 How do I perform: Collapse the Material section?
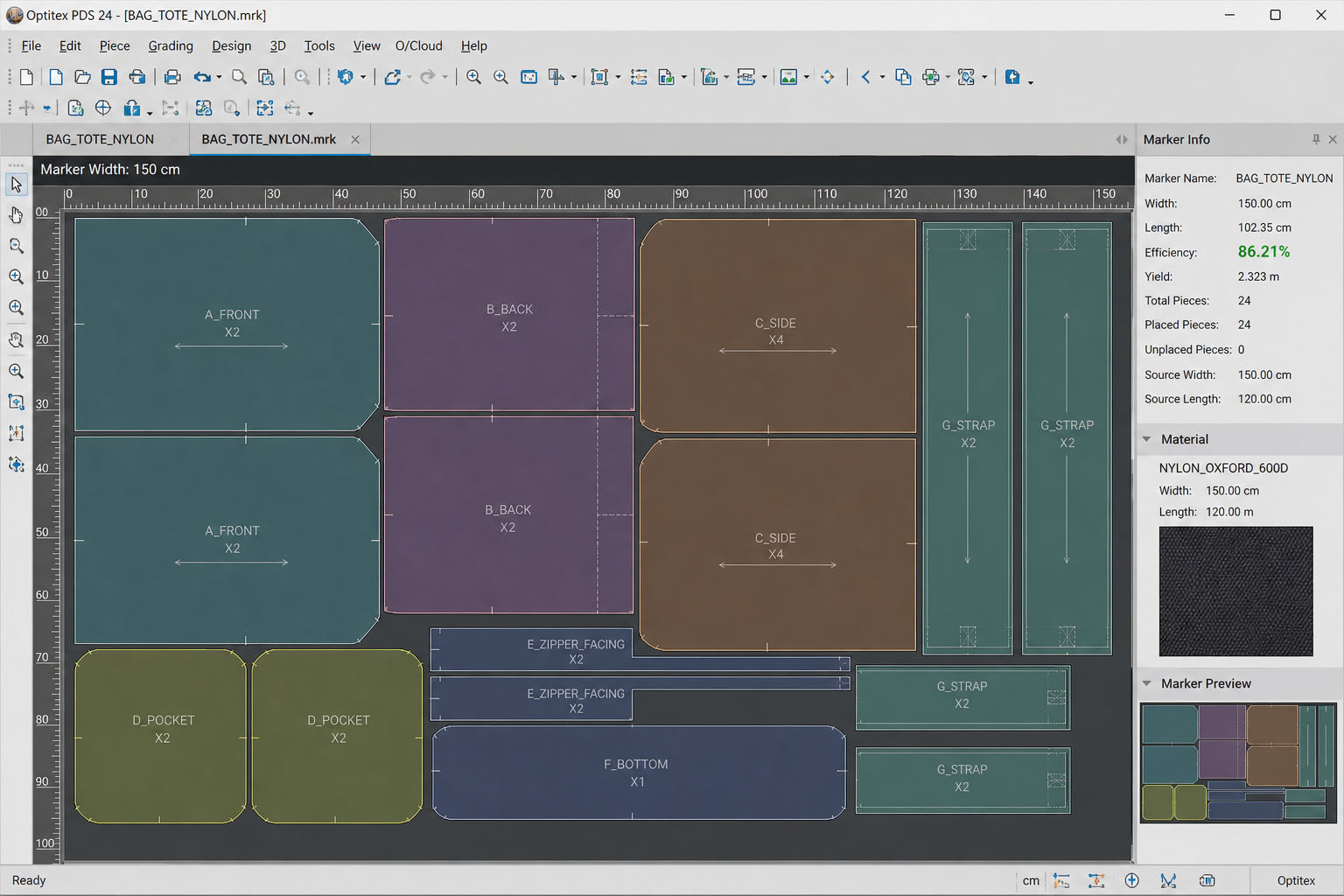(x=1147, y=439)
